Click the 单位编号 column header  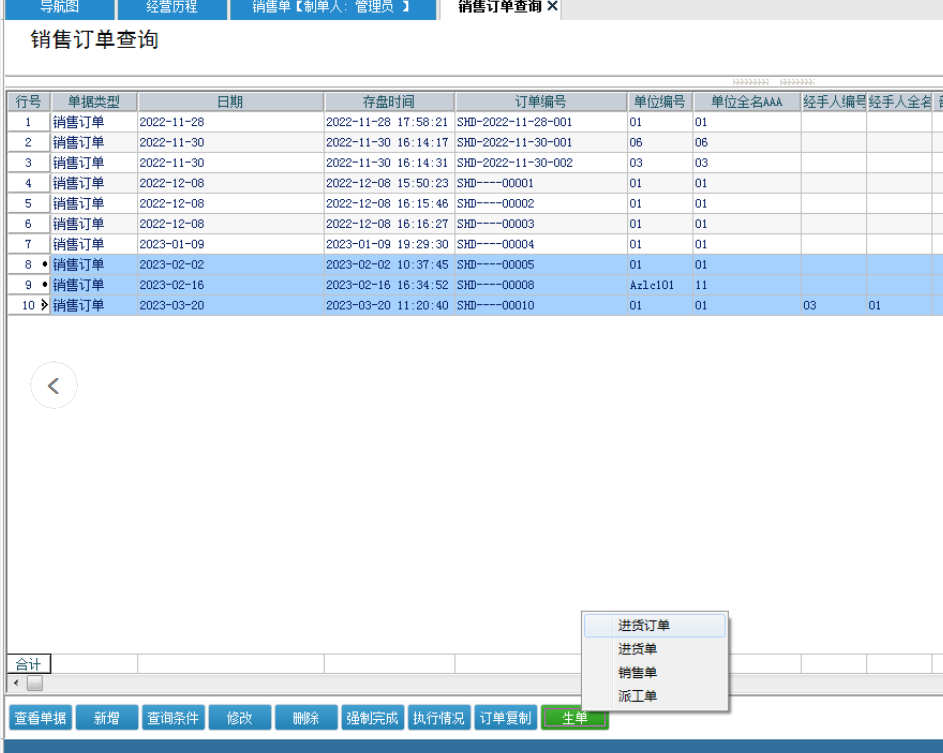pos(660,102)
